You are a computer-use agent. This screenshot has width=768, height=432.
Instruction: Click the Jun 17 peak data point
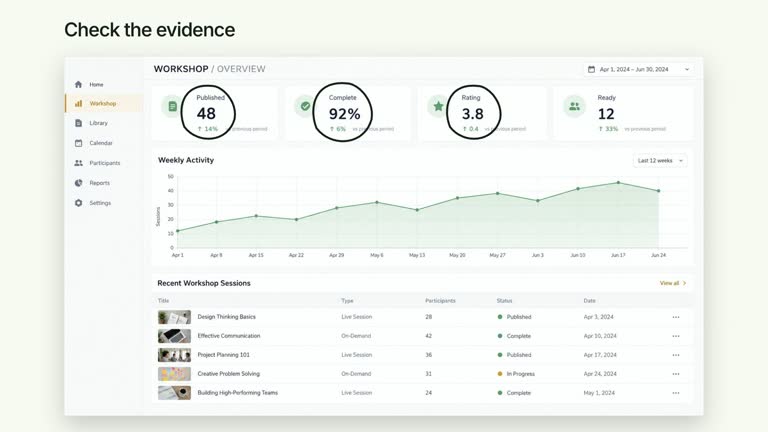(x=618, y=183)
